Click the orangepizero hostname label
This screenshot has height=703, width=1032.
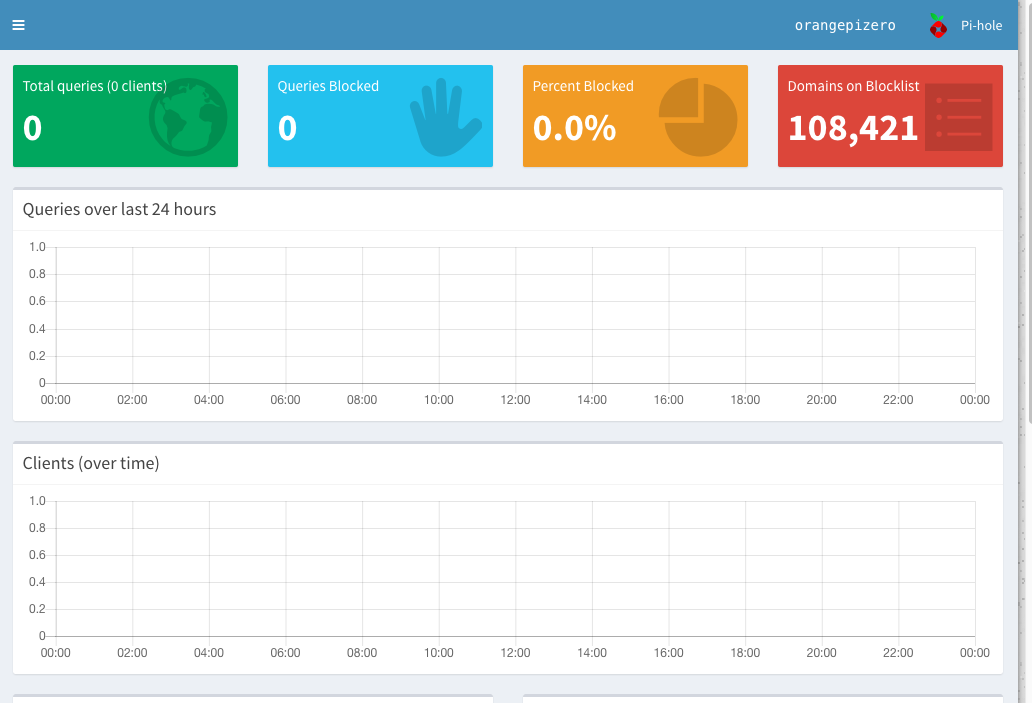[845, 25]
